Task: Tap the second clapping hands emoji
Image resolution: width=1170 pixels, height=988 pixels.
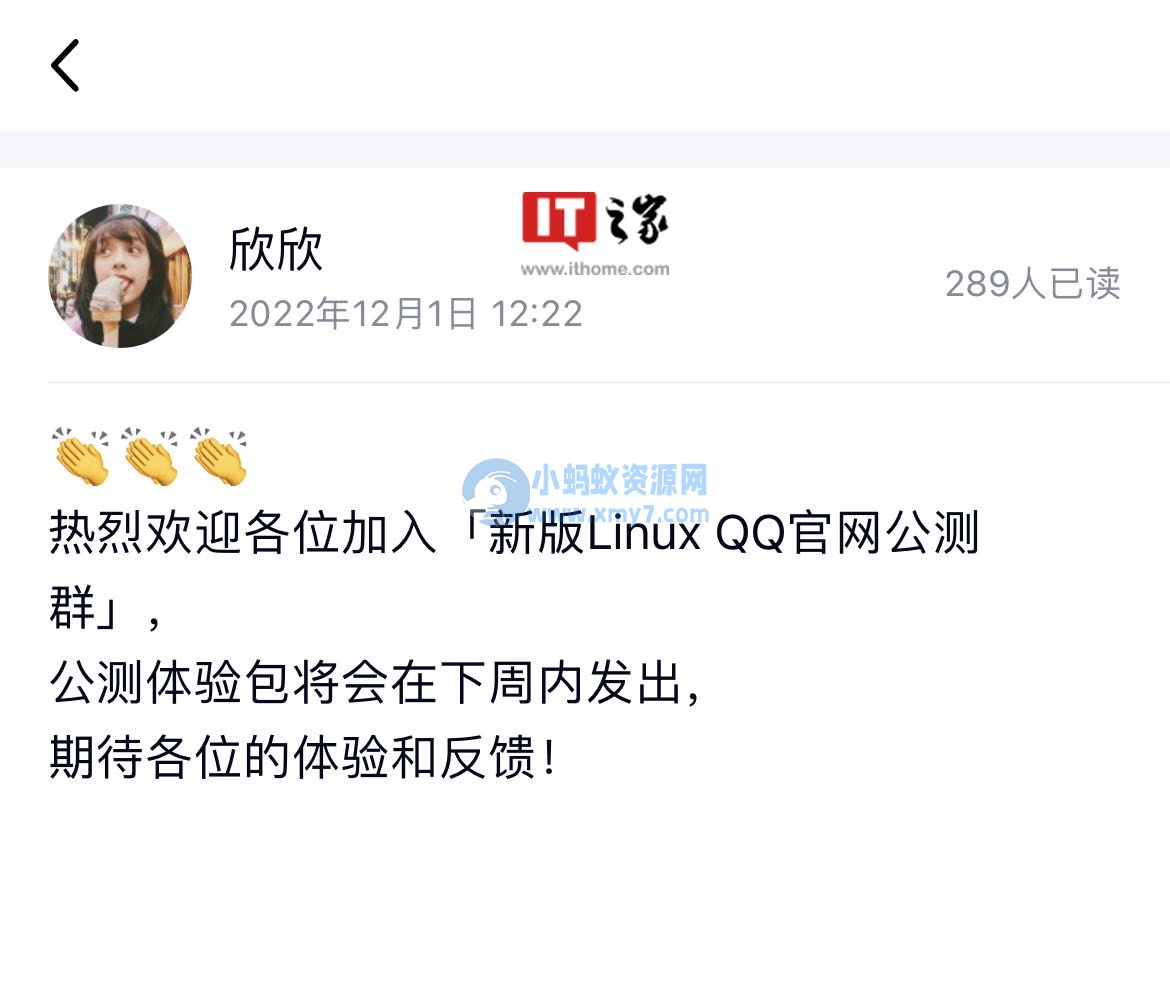Action: coord(150,456)
